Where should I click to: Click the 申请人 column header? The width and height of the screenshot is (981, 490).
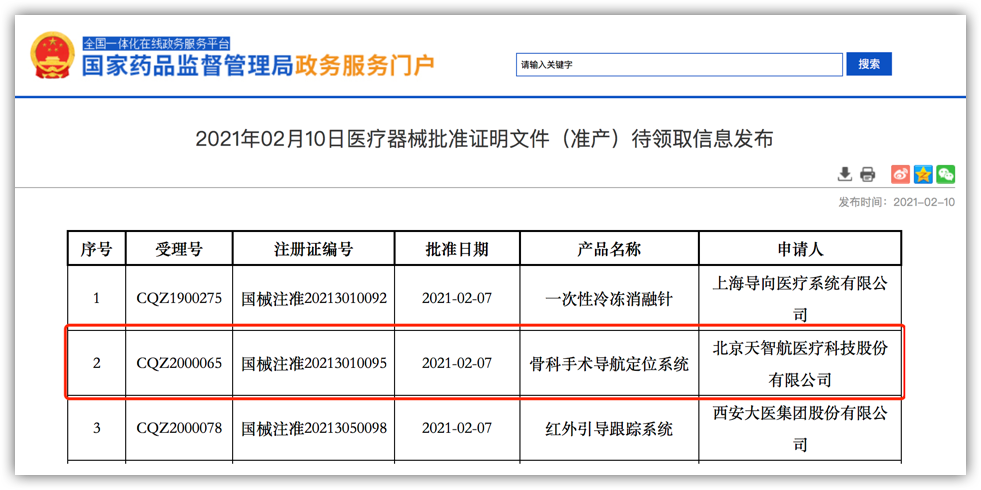(800, 249)
